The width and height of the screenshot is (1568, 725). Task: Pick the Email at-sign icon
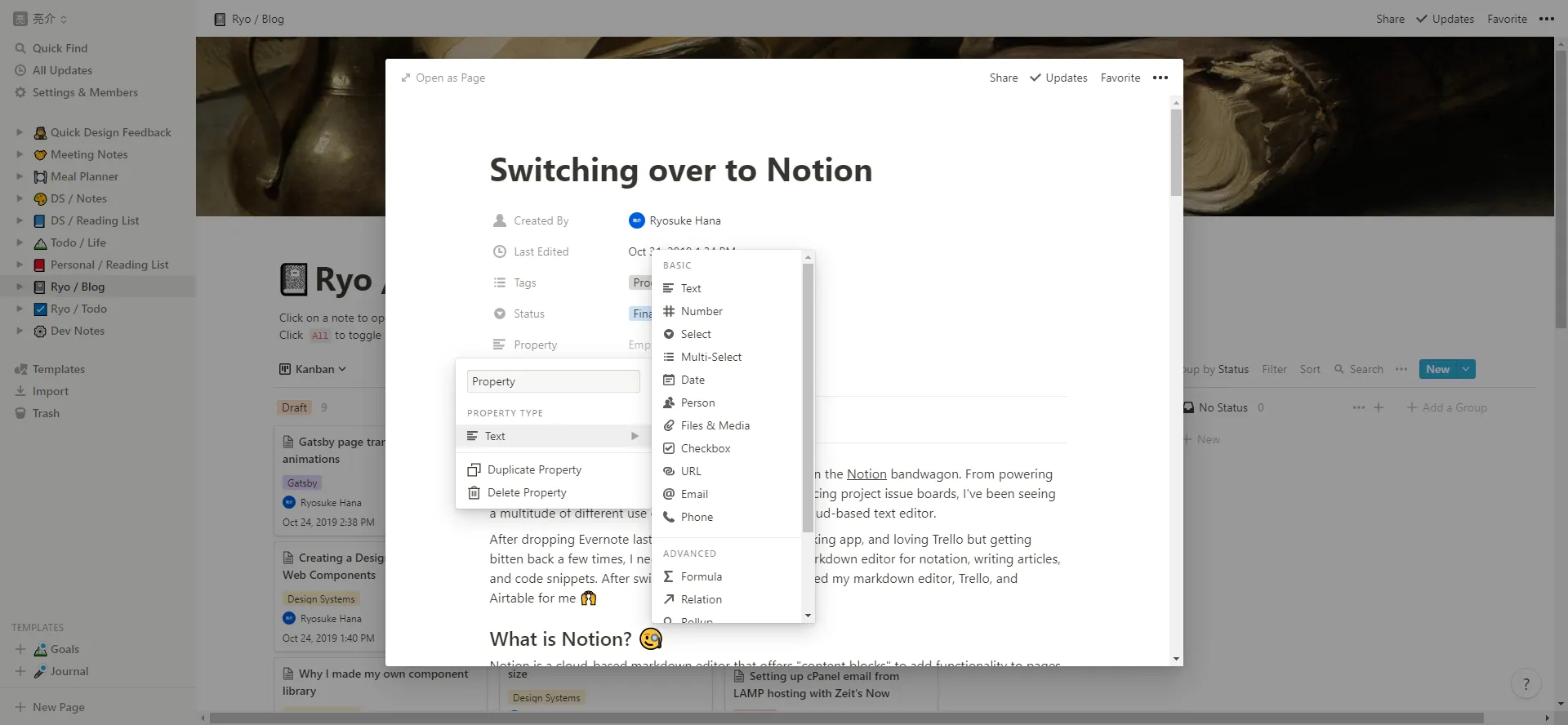[669, 494]
